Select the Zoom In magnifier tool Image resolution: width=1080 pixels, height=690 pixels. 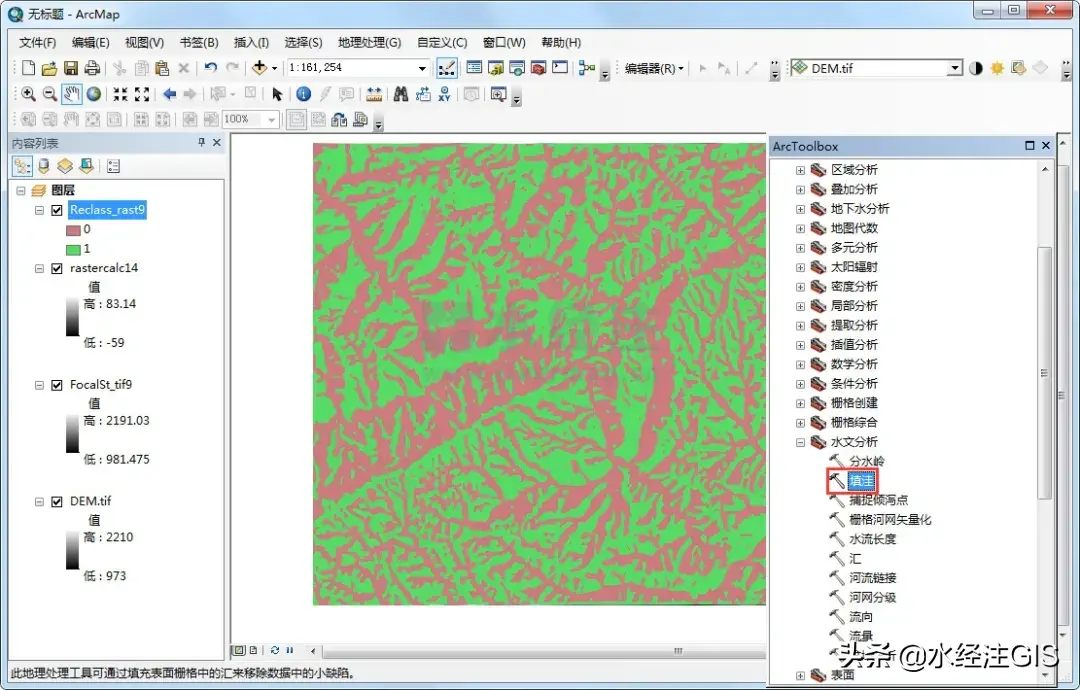(x=28, y=94)
